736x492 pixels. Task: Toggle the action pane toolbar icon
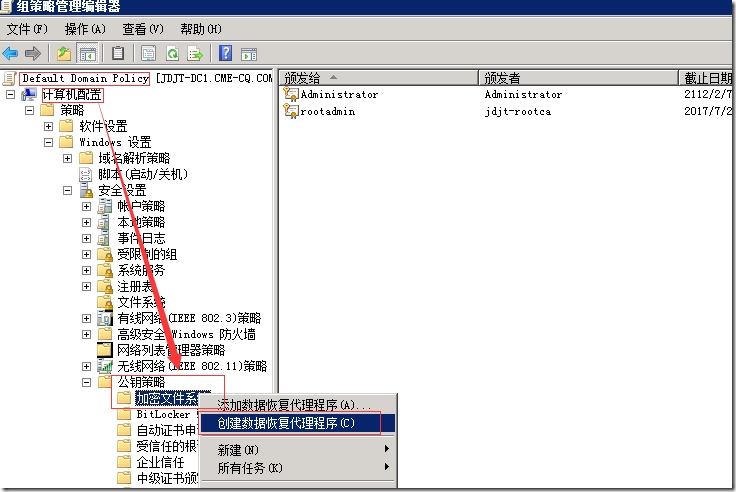pos(249,54)
